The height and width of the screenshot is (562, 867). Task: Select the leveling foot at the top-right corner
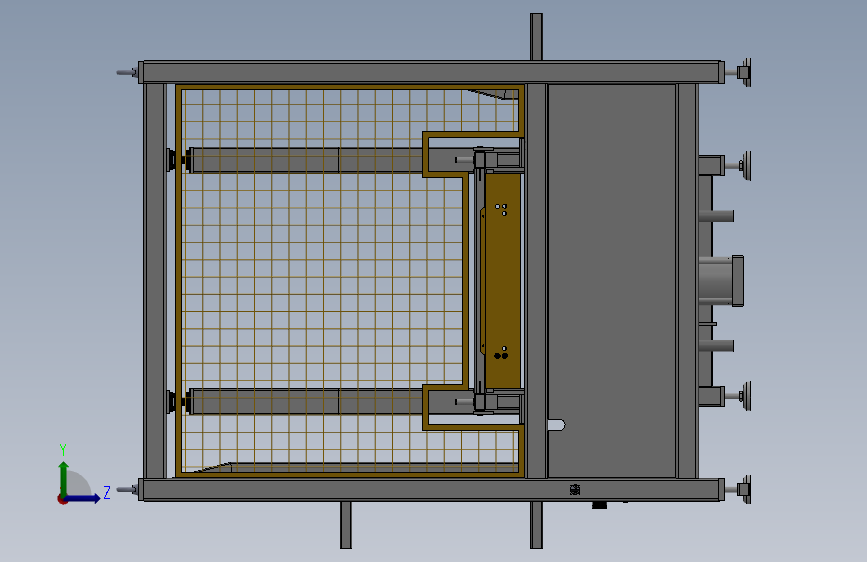pyautogui.click(x=744, y=72)
